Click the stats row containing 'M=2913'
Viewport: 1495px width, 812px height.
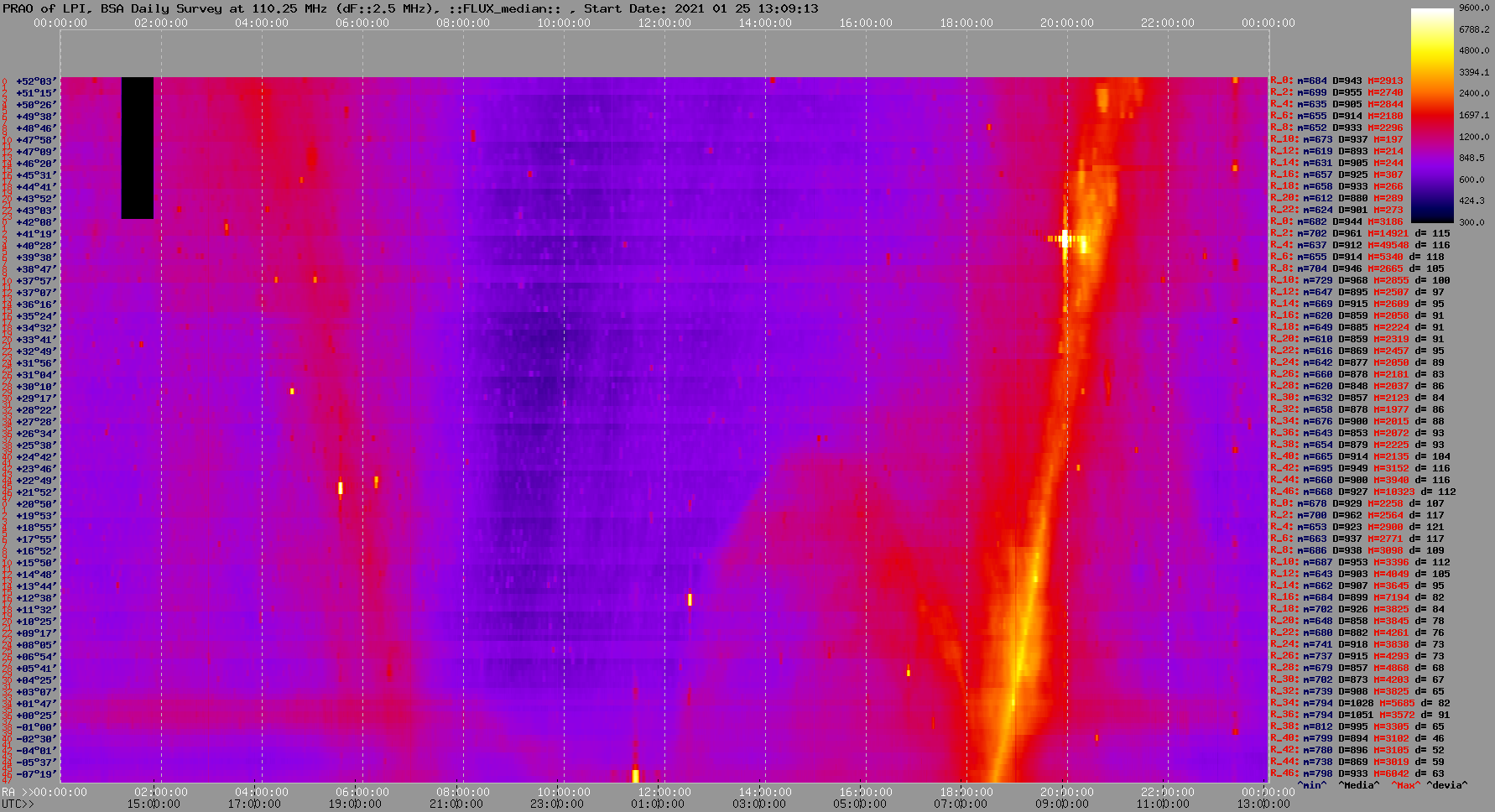[1336, 81]
